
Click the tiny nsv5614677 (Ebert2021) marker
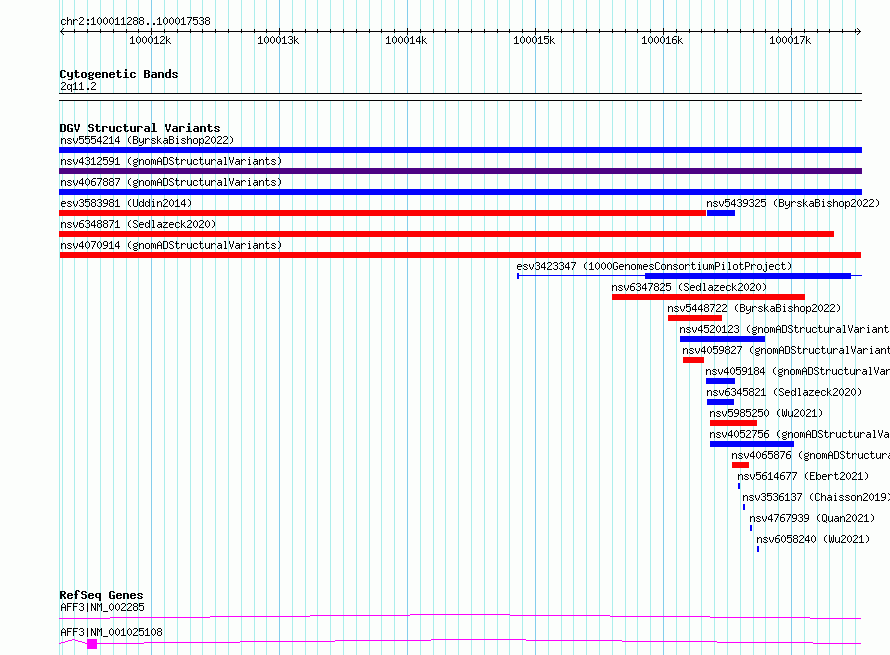739,486
